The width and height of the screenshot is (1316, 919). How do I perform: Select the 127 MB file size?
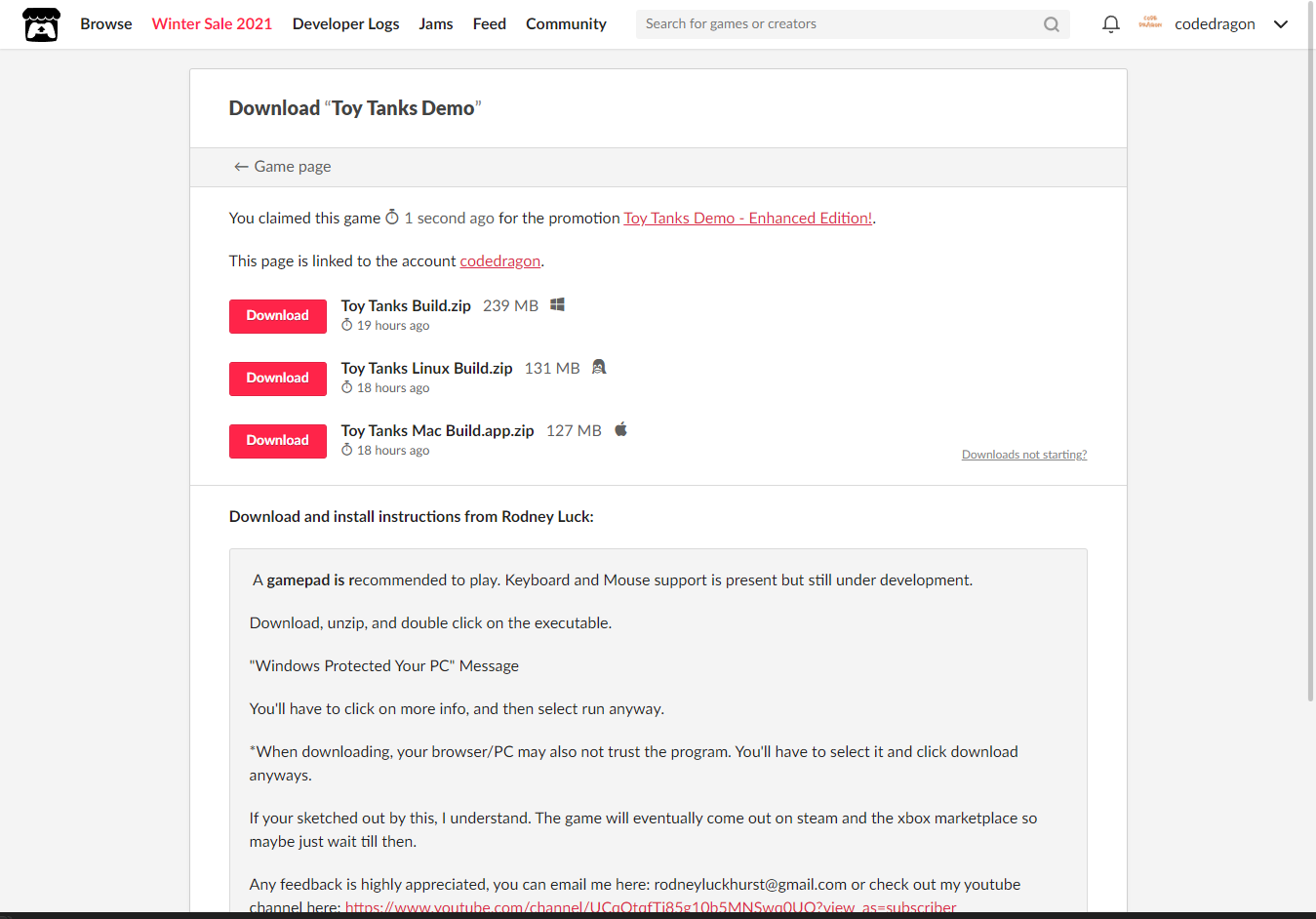coord(574,431)
